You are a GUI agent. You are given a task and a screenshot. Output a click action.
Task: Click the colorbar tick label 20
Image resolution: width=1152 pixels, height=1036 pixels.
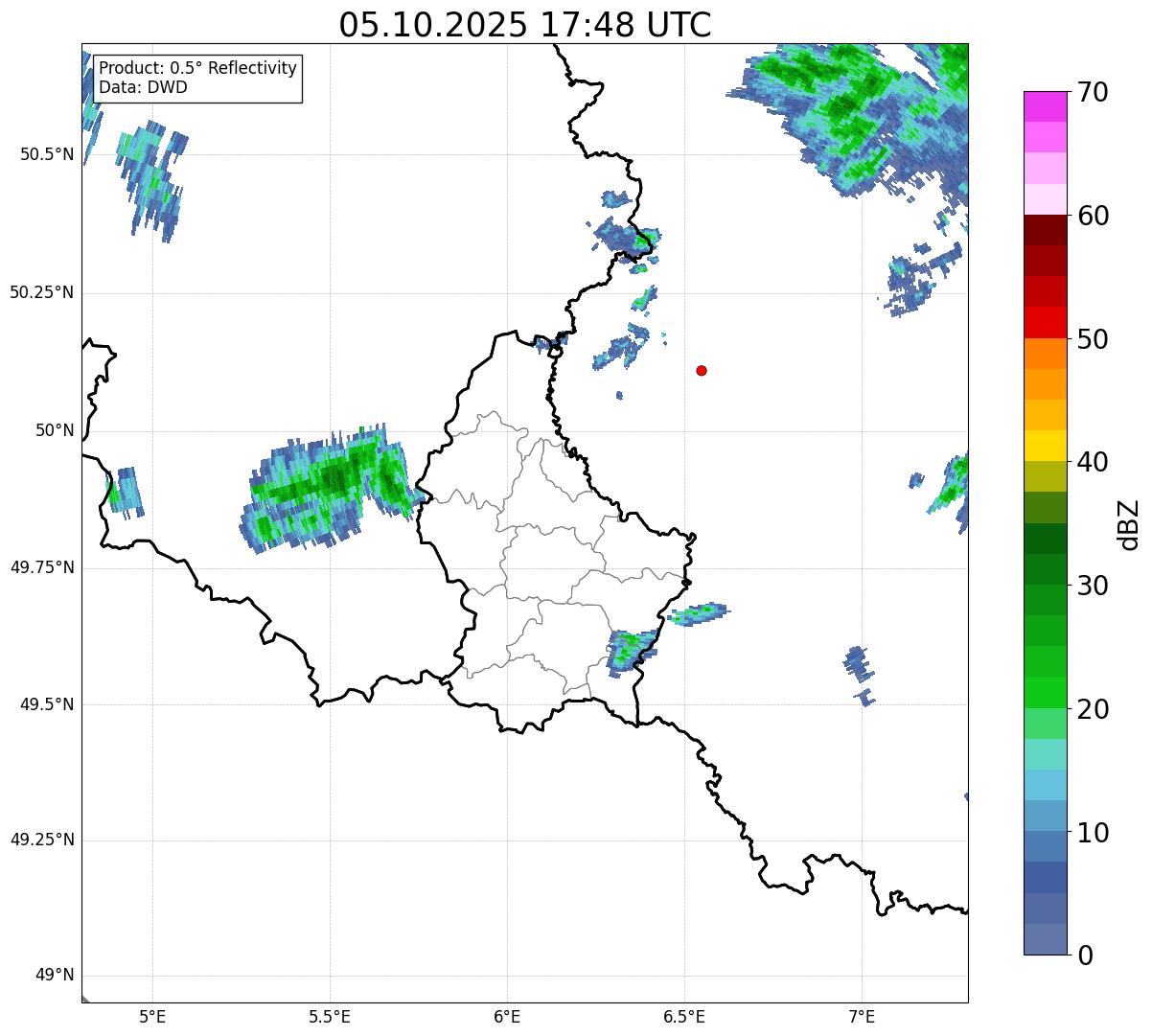pos(1093,709)
